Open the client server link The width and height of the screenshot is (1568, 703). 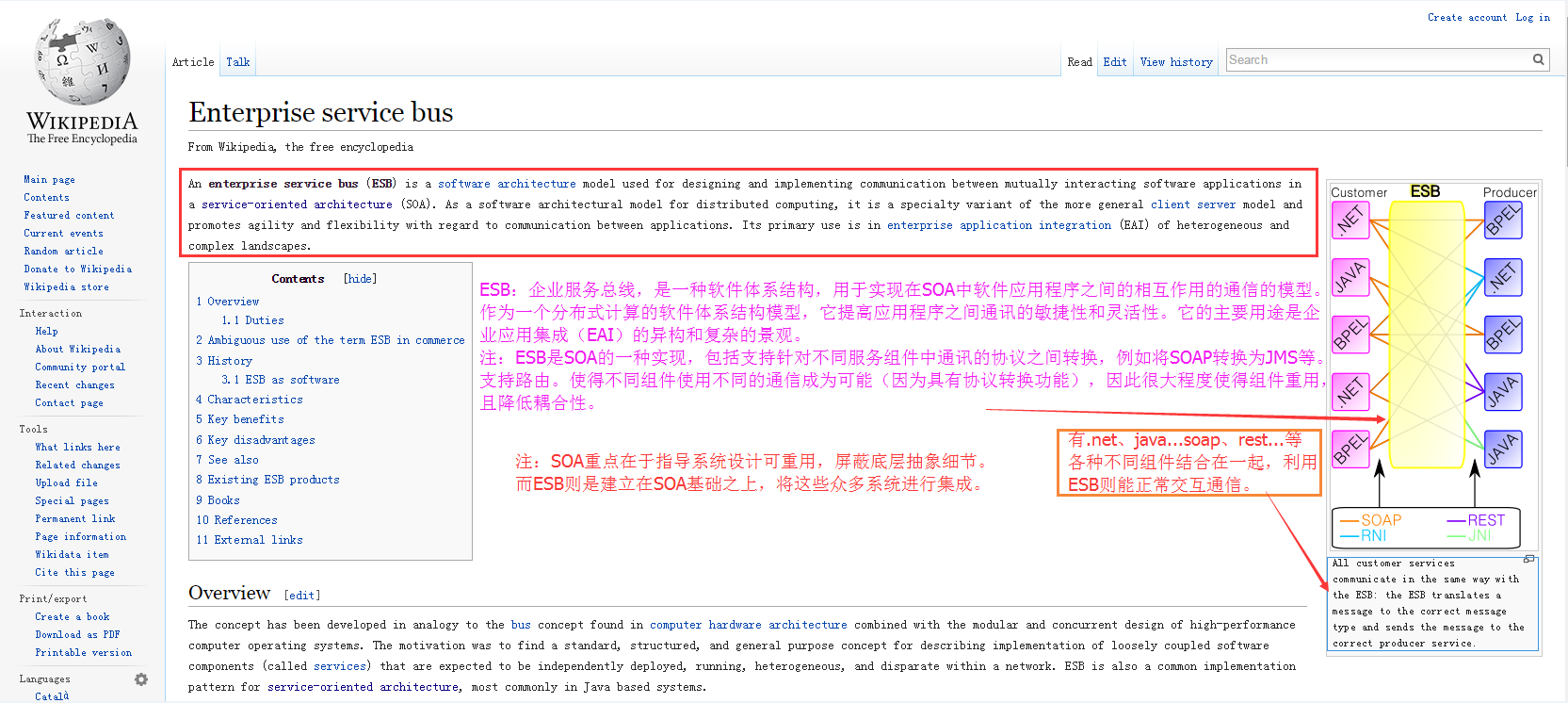click(1193, 204)
